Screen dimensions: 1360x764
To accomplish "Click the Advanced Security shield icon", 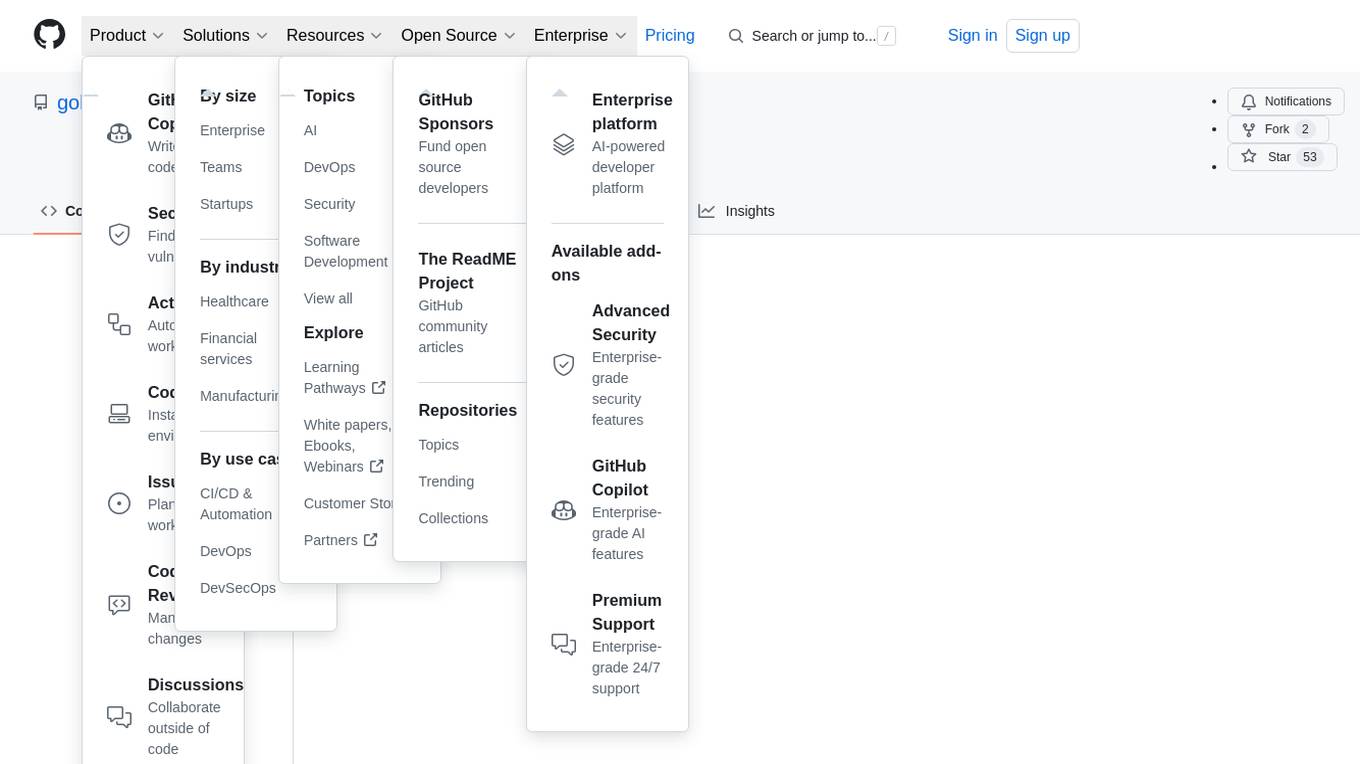I will (x=564, y=365).
